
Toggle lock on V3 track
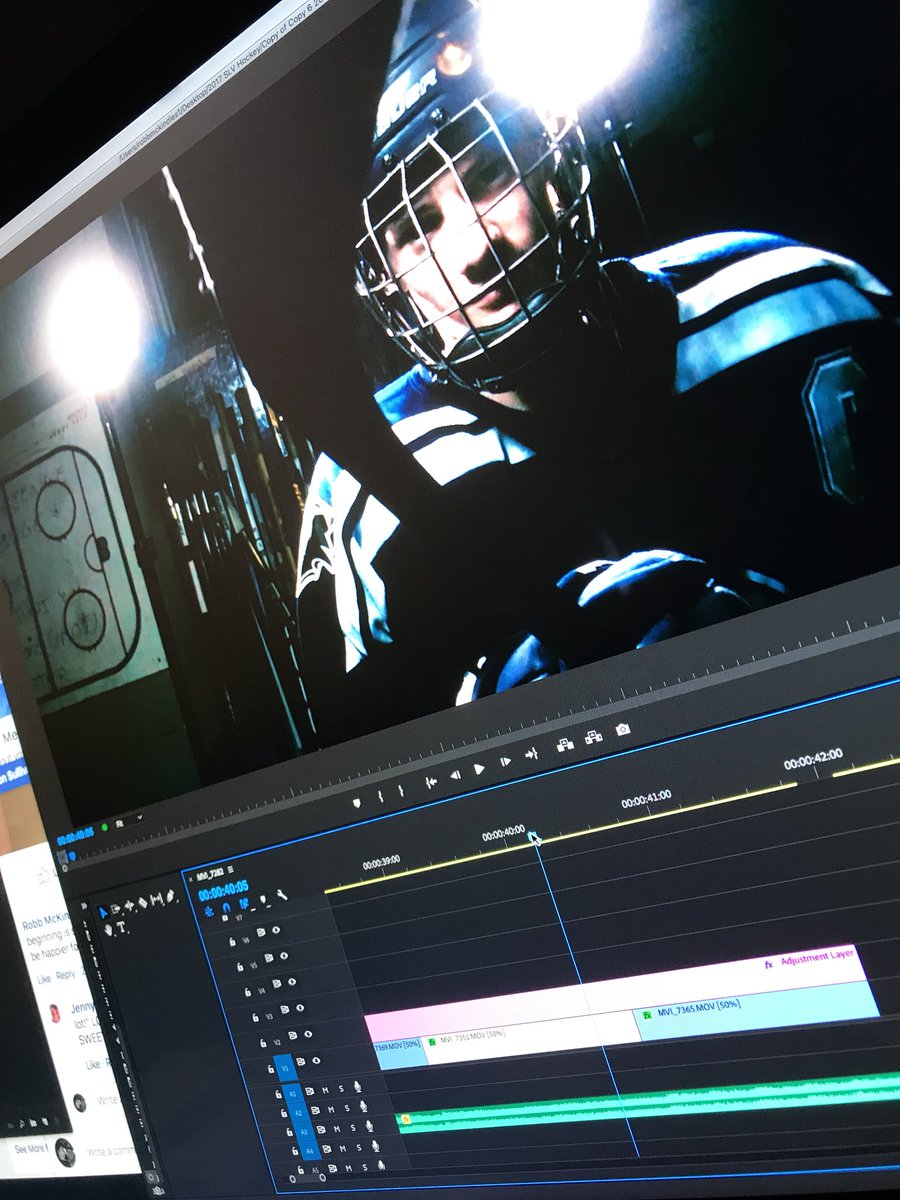(x=255, y=1017)
